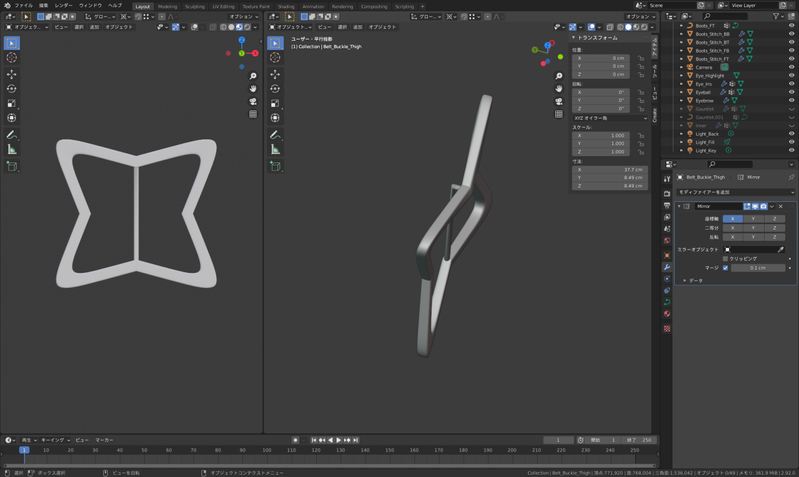Toggle camera view in left viewport
799x477 pixels.
tap(253, 101)
